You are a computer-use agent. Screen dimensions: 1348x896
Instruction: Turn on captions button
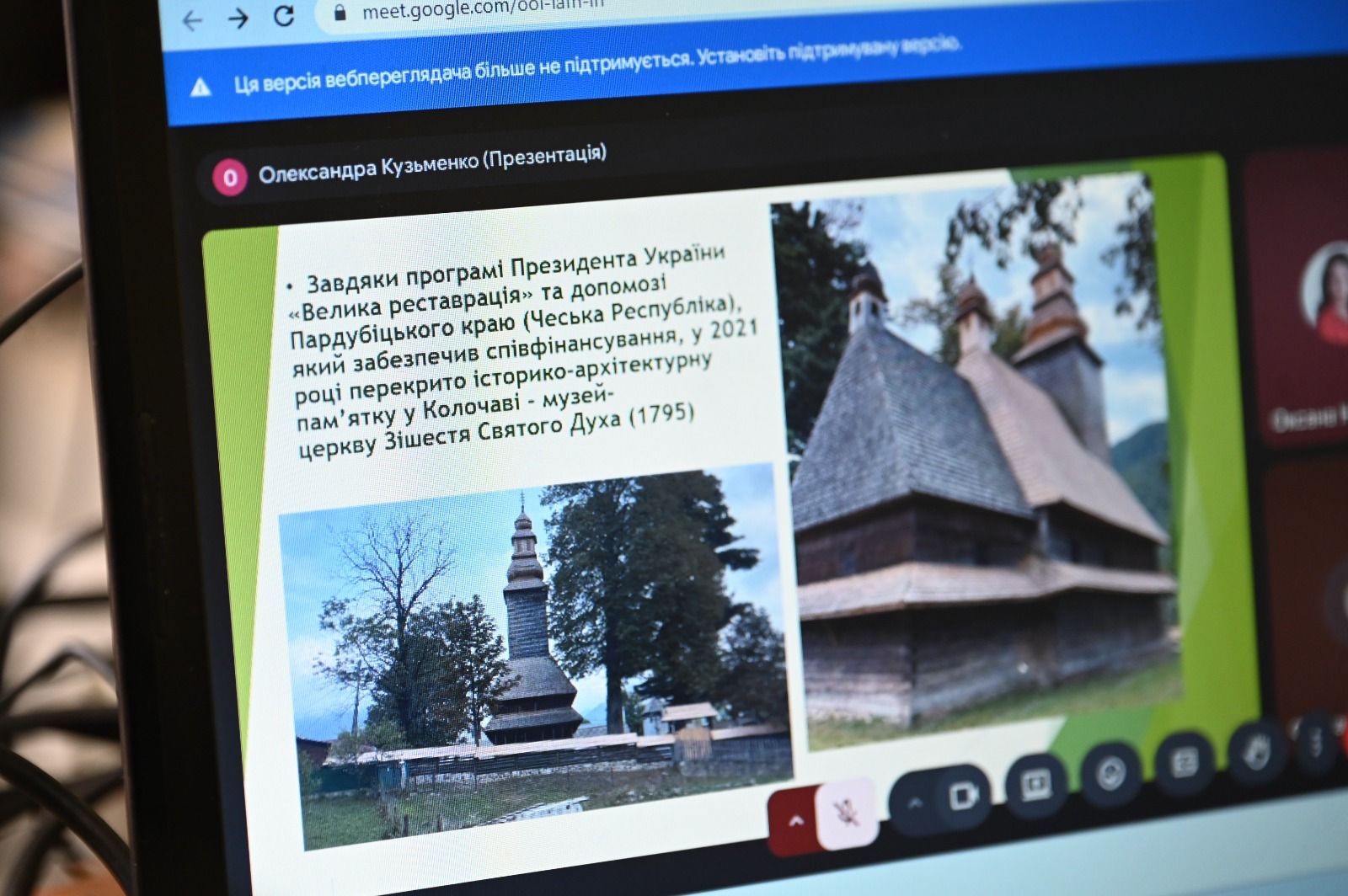pos(1185,762)
